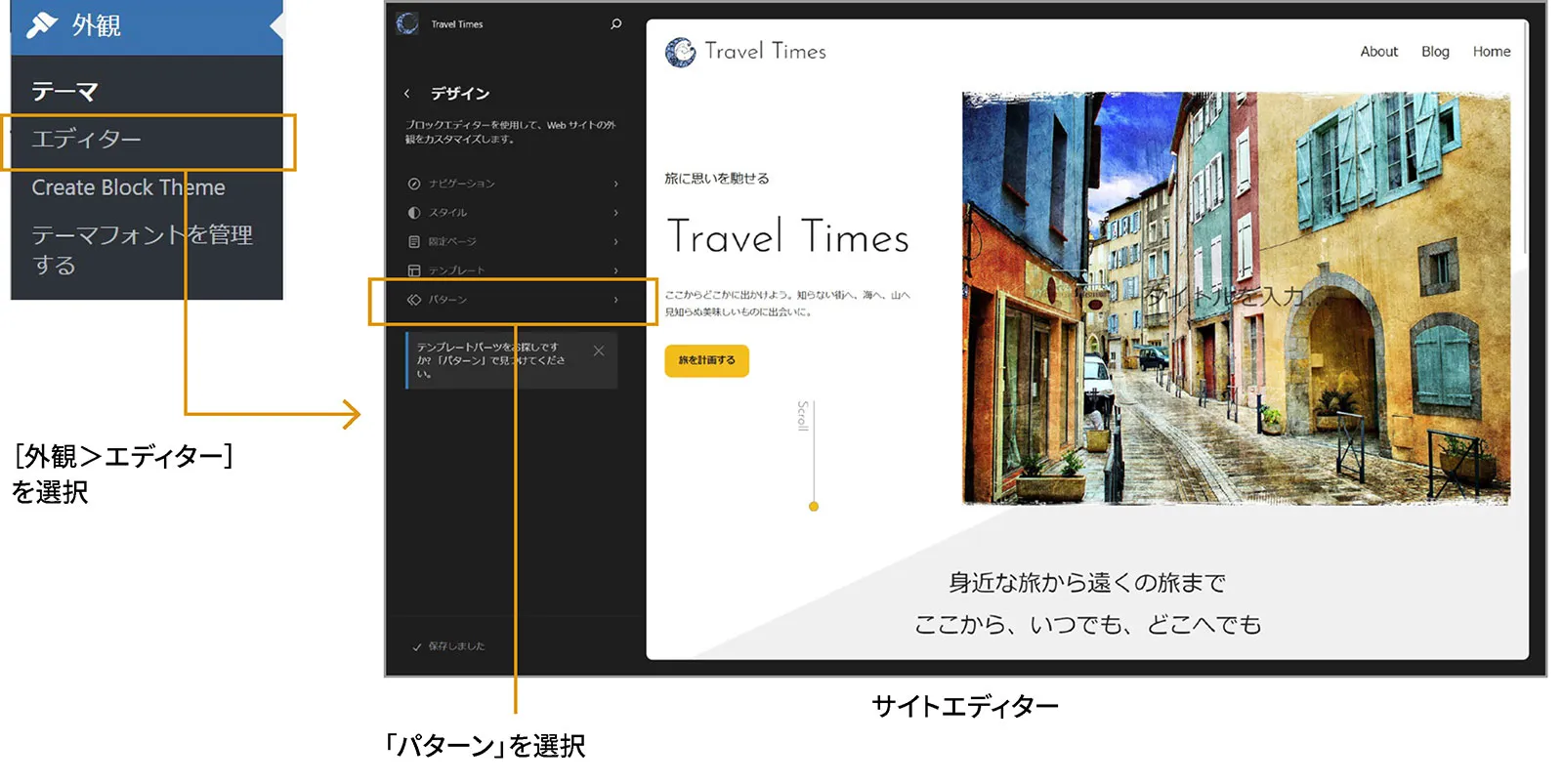Open the About navigation link

[x=1378, y=52]
